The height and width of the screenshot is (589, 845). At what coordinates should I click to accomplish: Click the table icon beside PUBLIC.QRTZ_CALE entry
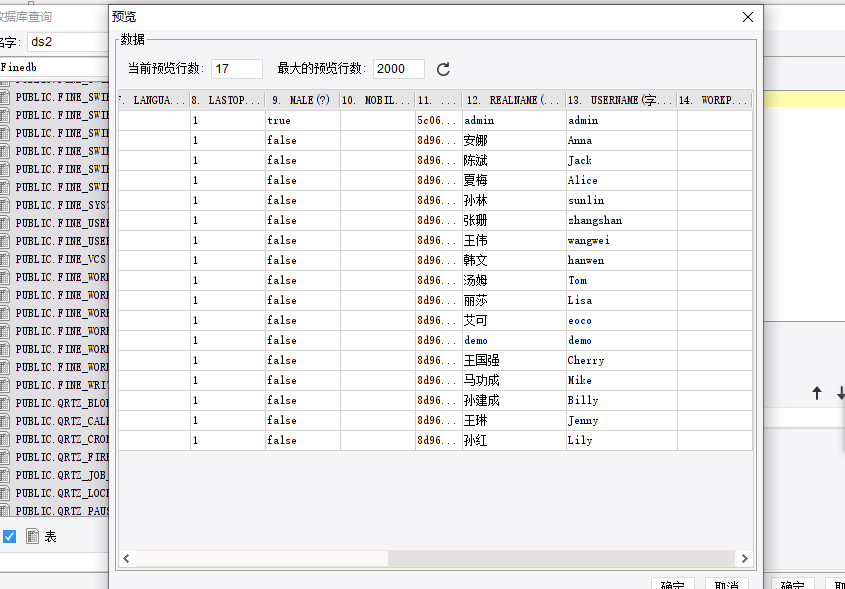(x=5, y=421)
